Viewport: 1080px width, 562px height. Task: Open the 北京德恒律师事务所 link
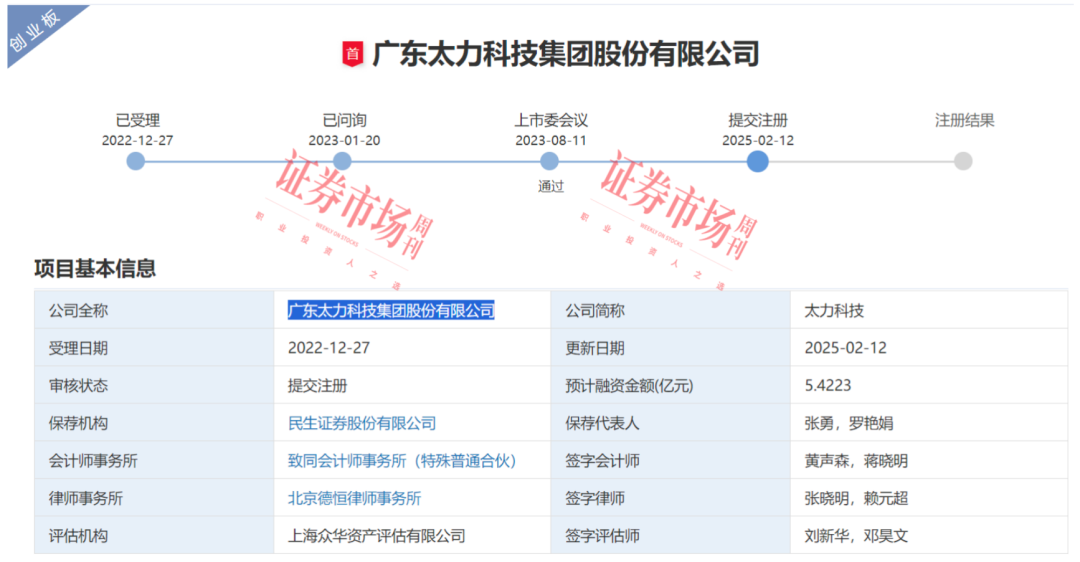coord(355,498)
